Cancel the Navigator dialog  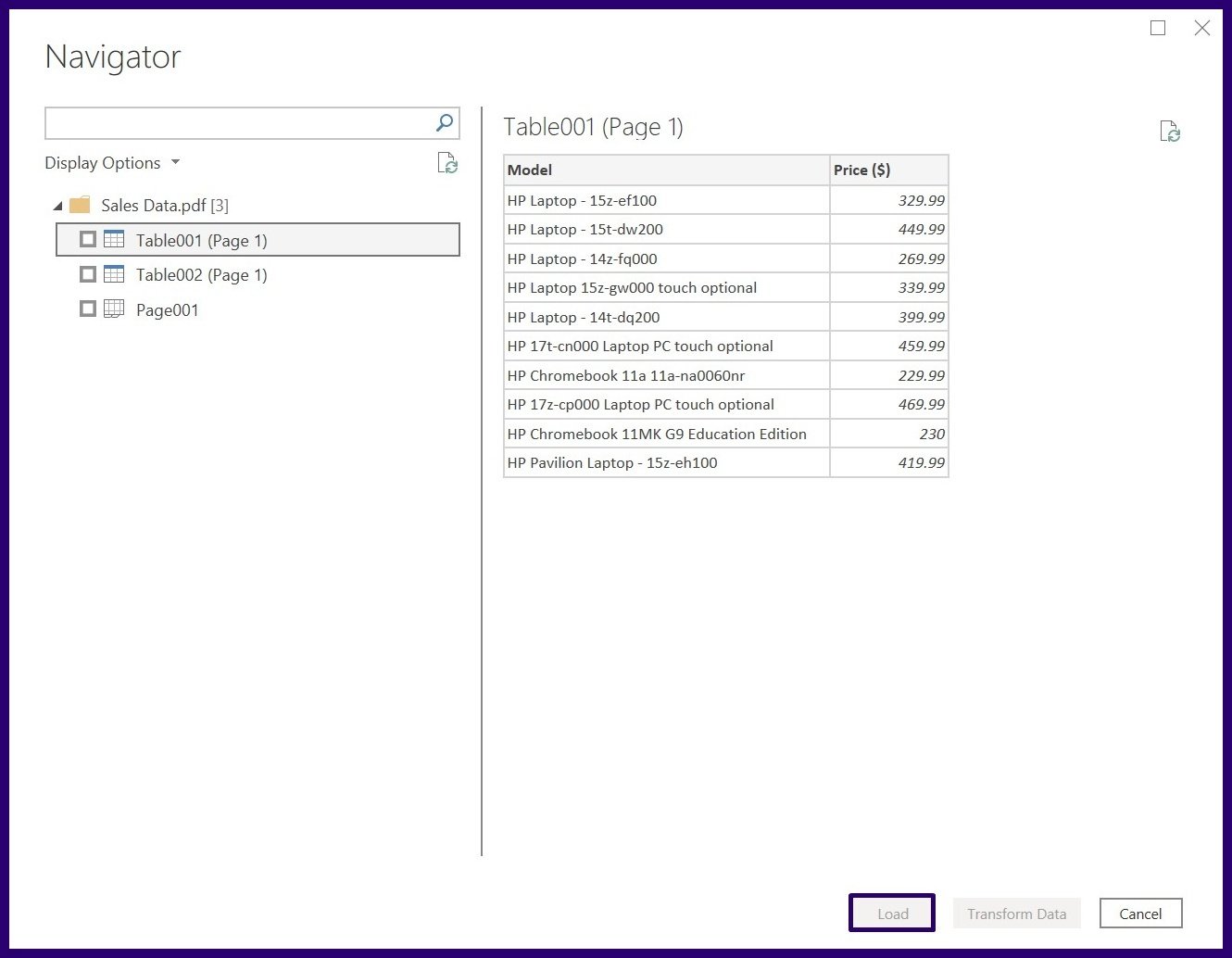1140,914
